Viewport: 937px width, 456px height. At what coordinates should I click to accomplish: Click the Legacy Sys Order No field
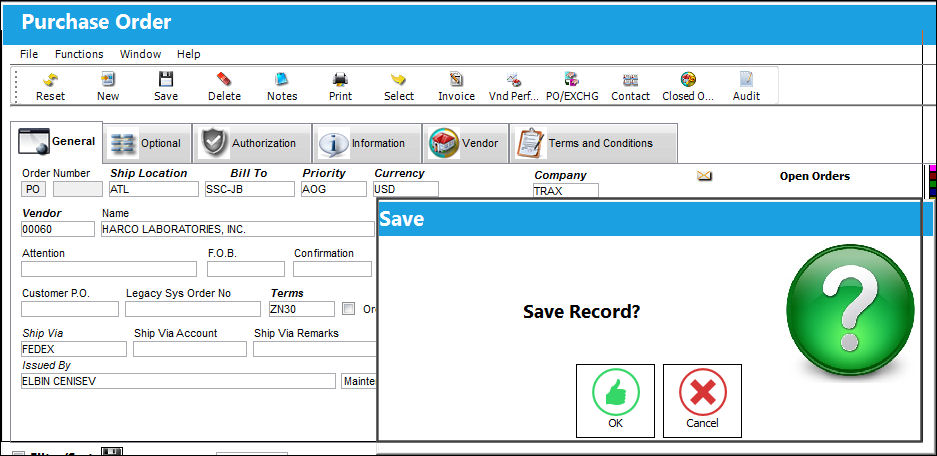193,309
